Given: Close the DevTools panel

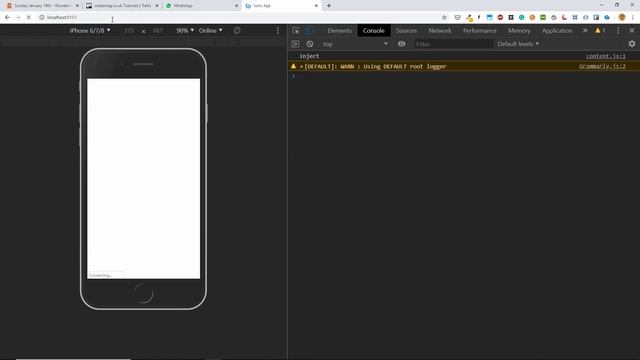Looking at the screenshot, I should click(632, 31).
